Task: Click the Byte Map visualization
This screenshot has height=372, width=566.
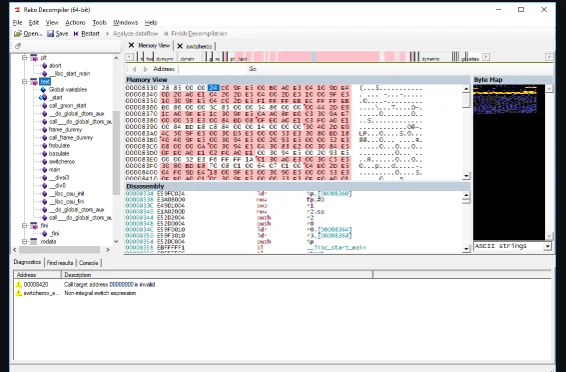Action: (x=509, y=162)
